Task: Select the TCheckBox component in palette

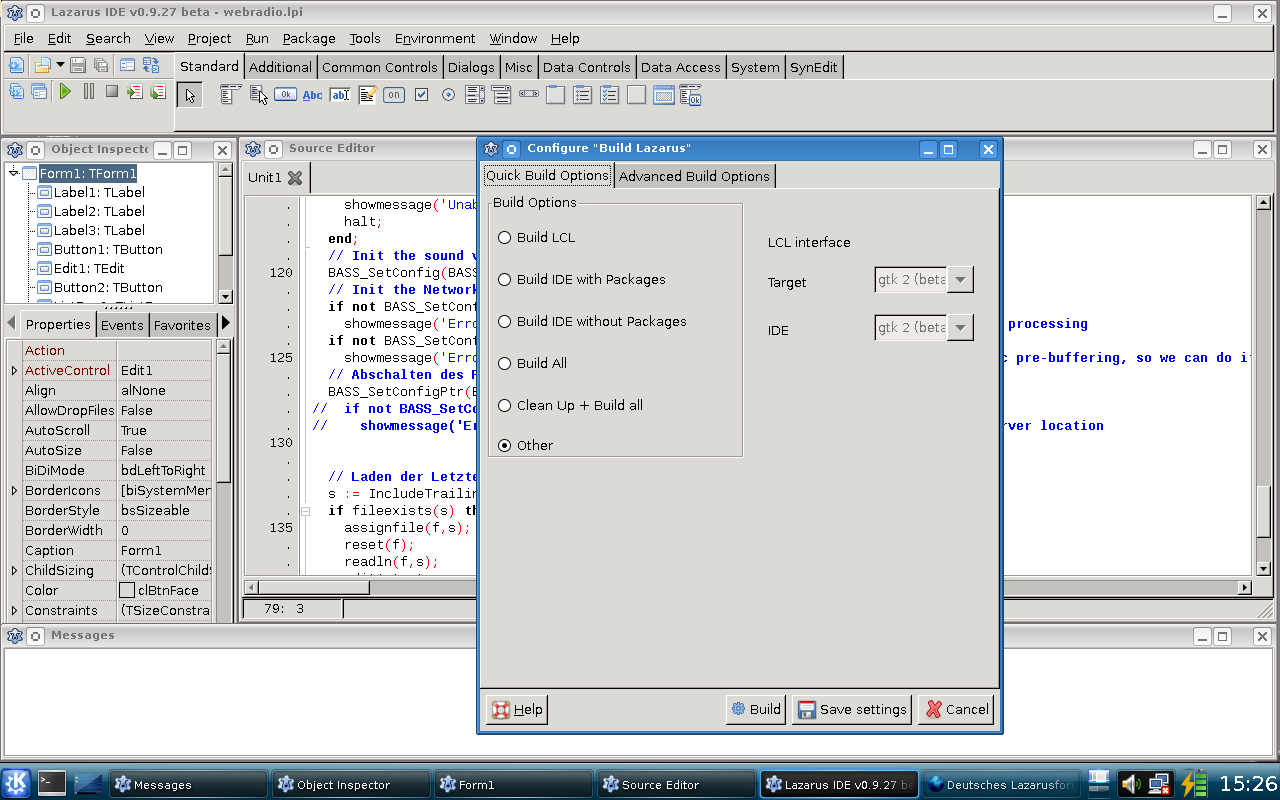Action: pyautogui.click(x=421, y=95)
